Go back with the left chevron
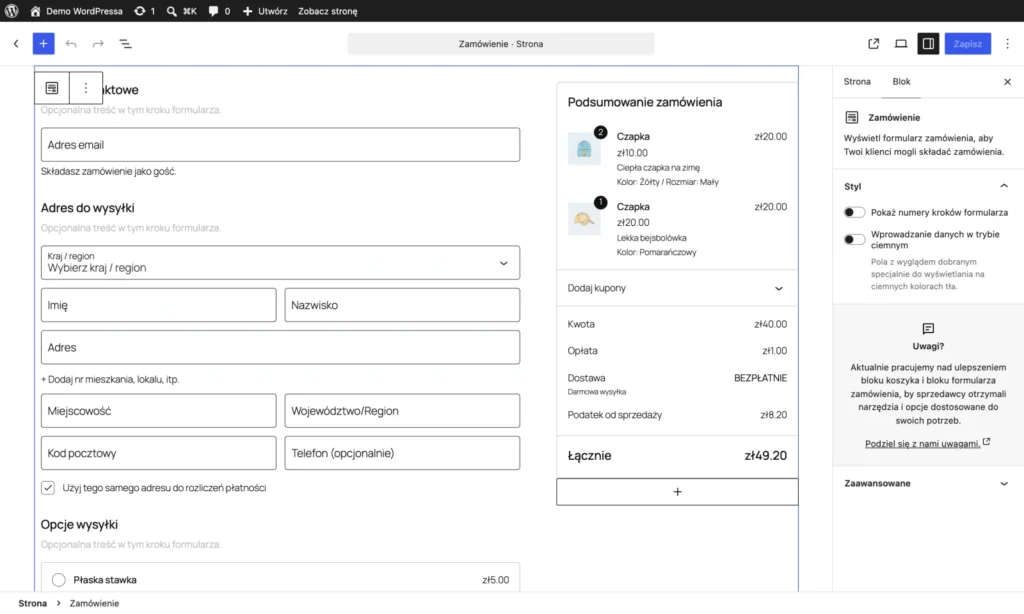1024x614 pixels. (x=16, y=44)
